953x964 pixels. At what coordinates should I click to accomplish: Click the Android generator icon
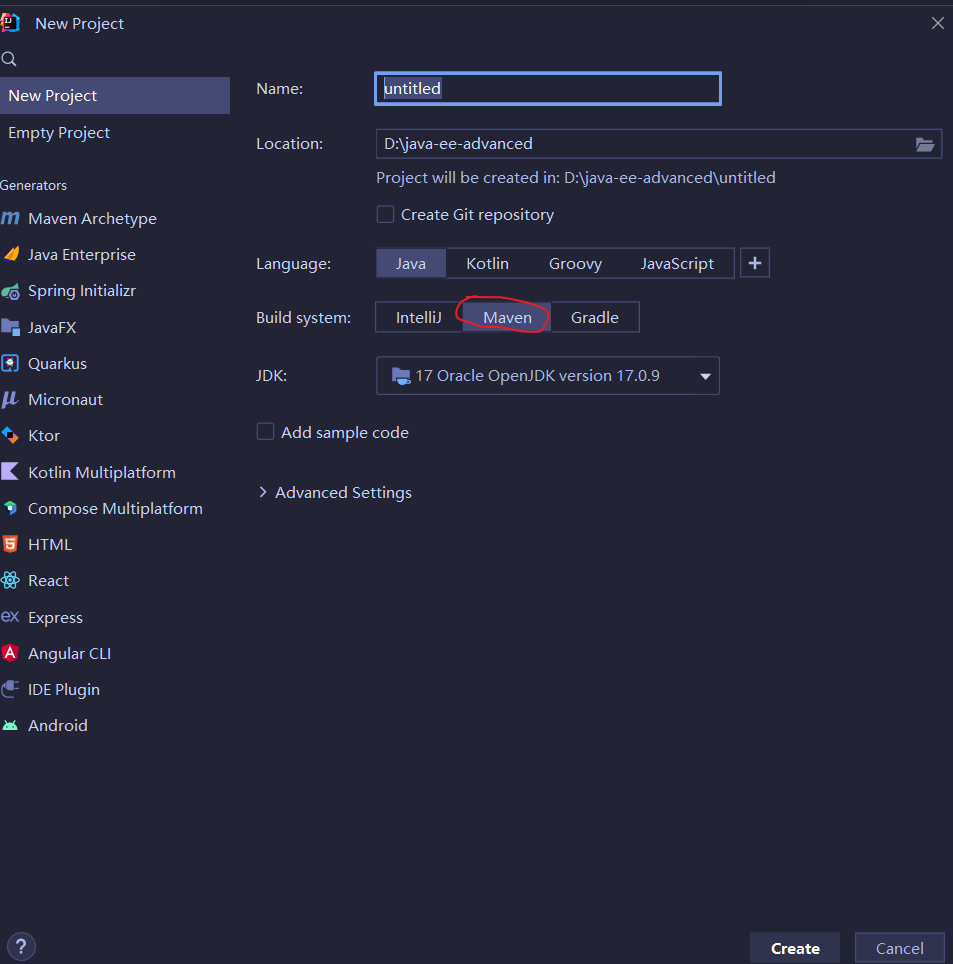[x=10, y=725]
